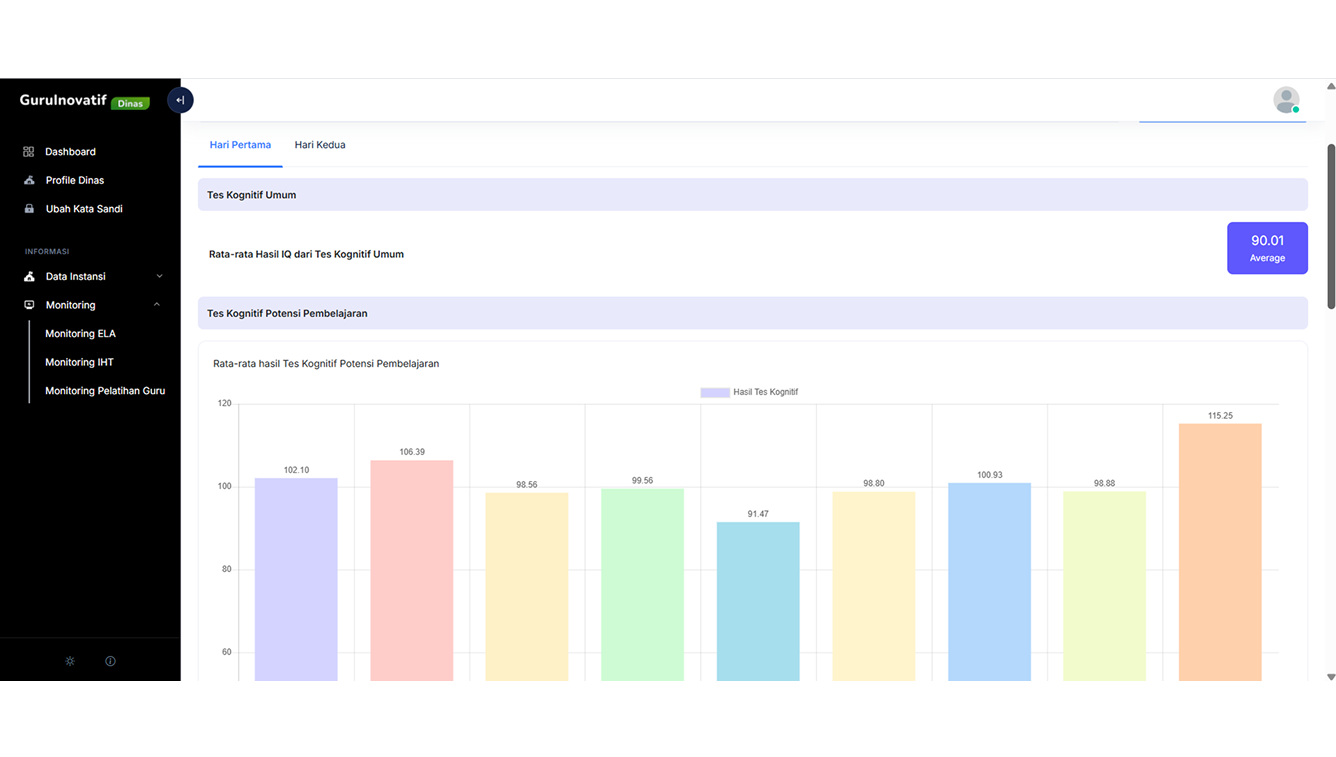This screenshot has width=1336, height=757.
Task: Expand the Data Instansi chevron
Action: pos(159,277)
